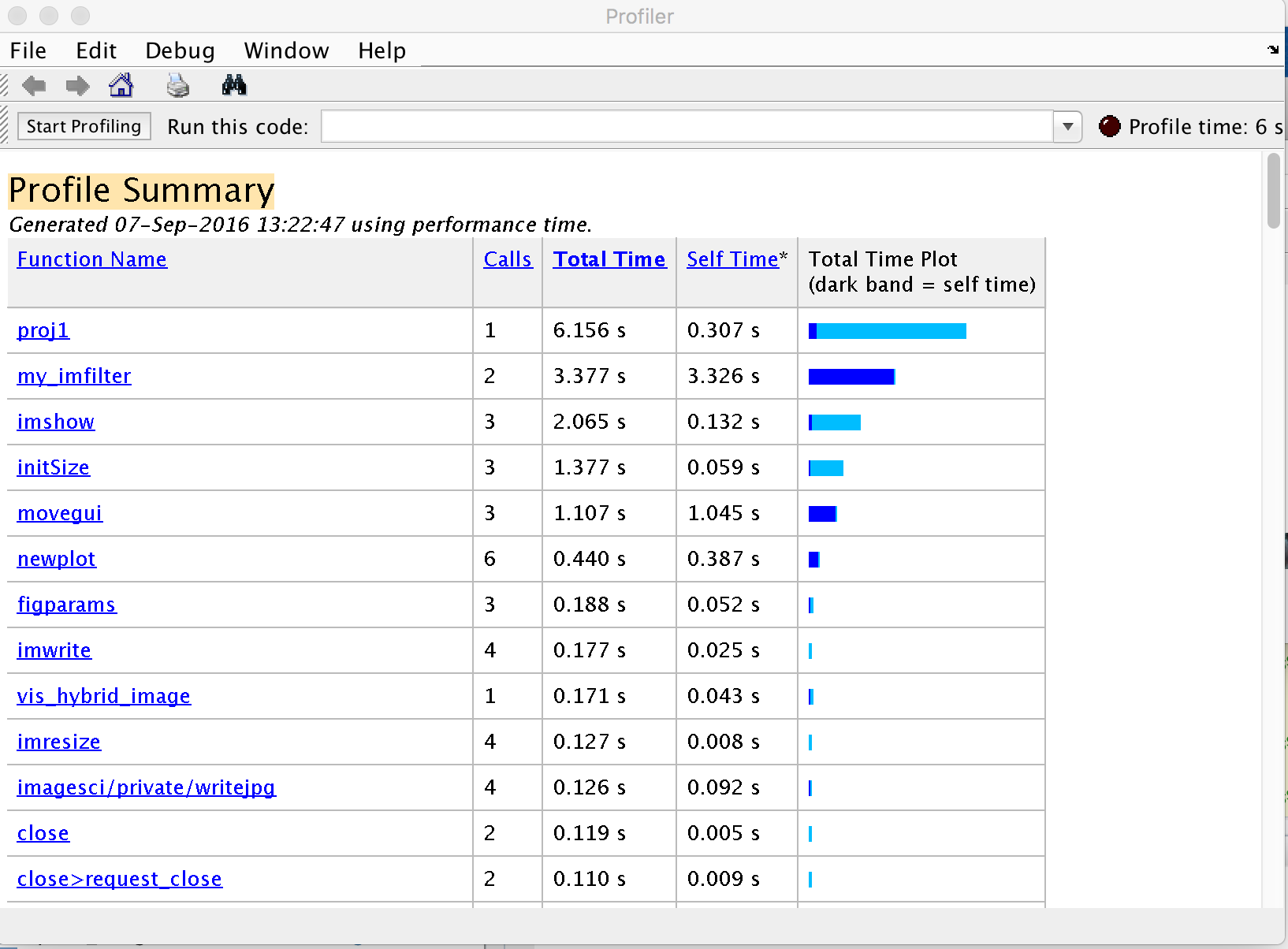1288x949 pixels.
Task: Sort by the Self Time column header
Action: tap(732, 259)
